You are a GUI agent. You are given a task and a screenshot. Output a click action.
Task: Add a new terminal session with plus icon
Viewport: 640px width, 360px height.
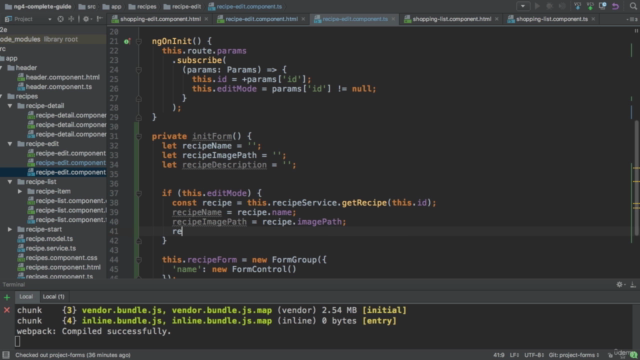[x=7, y=297]
